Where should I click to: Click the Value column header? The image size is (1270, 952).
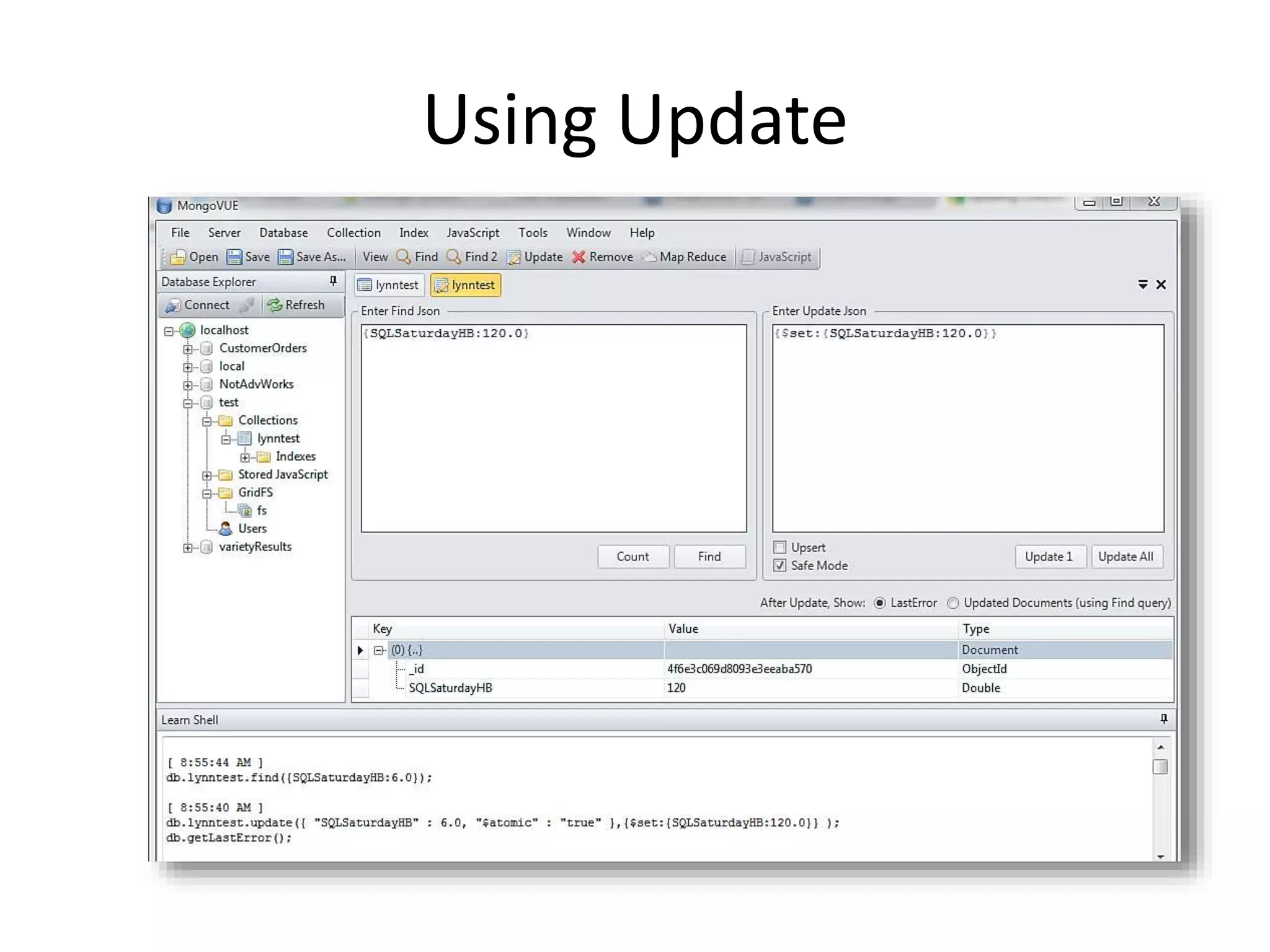click(810, 628)
